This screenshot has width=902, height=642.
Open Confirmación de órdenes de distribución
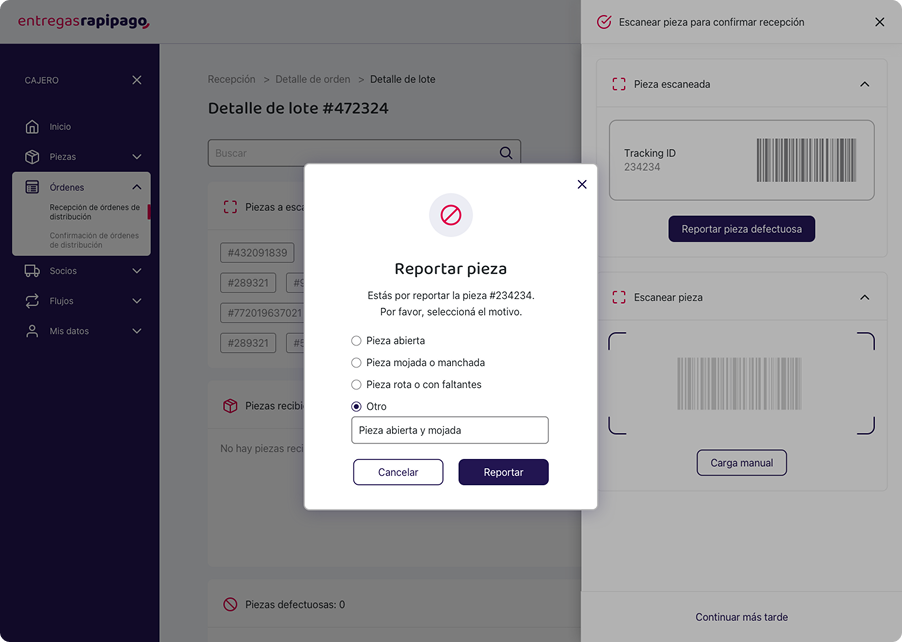[94, 240]
